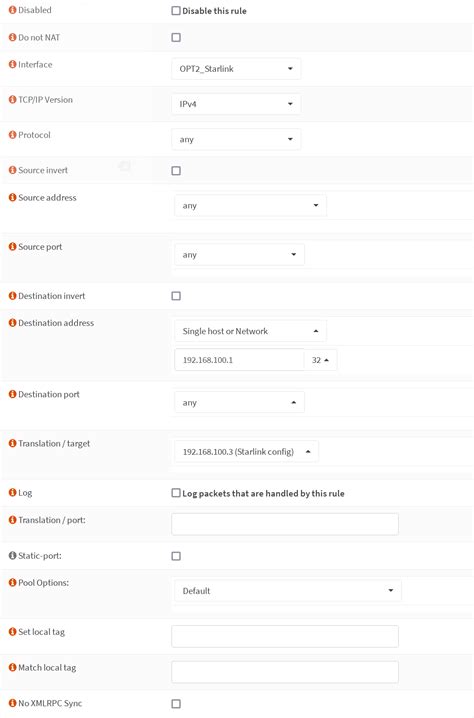The height and width of the screenshot is (718, 474).
Task: Tick the Do not NAT checkbox
Action: (x=176, y=38)
